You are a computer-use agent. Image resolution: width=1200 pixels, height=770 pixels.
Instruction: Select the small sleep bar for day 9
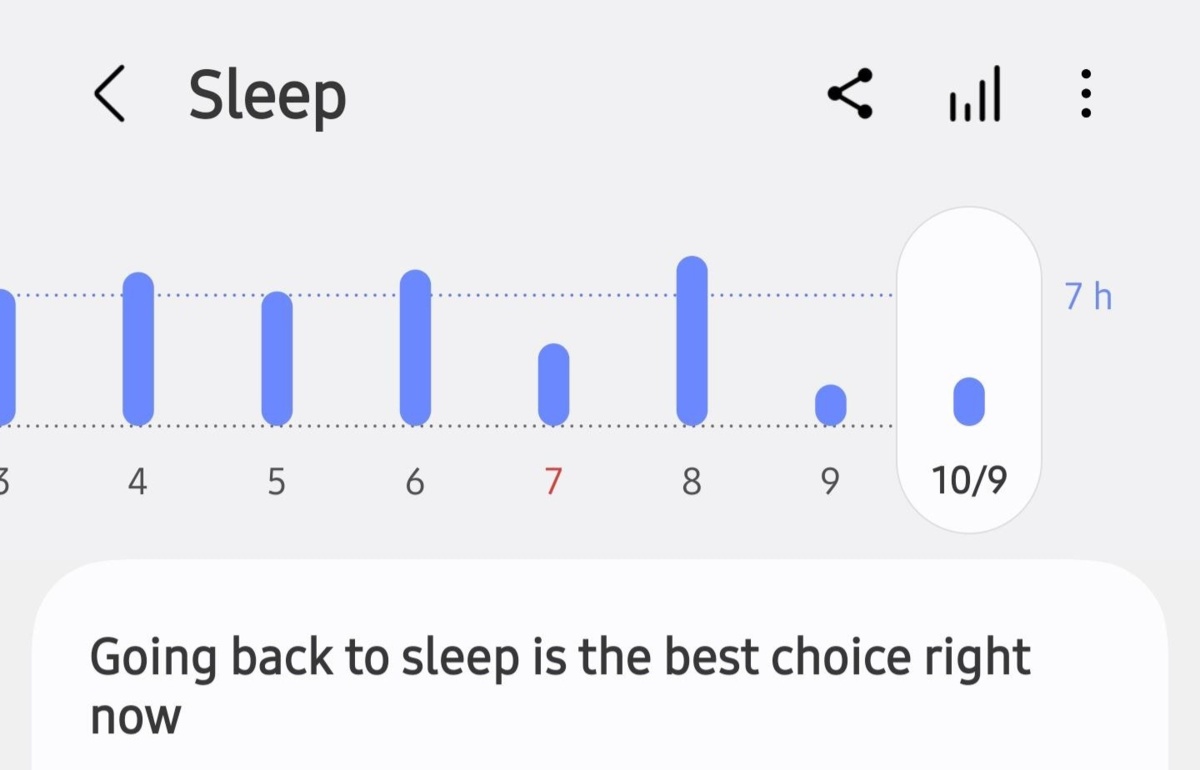(x=830, y=405)
